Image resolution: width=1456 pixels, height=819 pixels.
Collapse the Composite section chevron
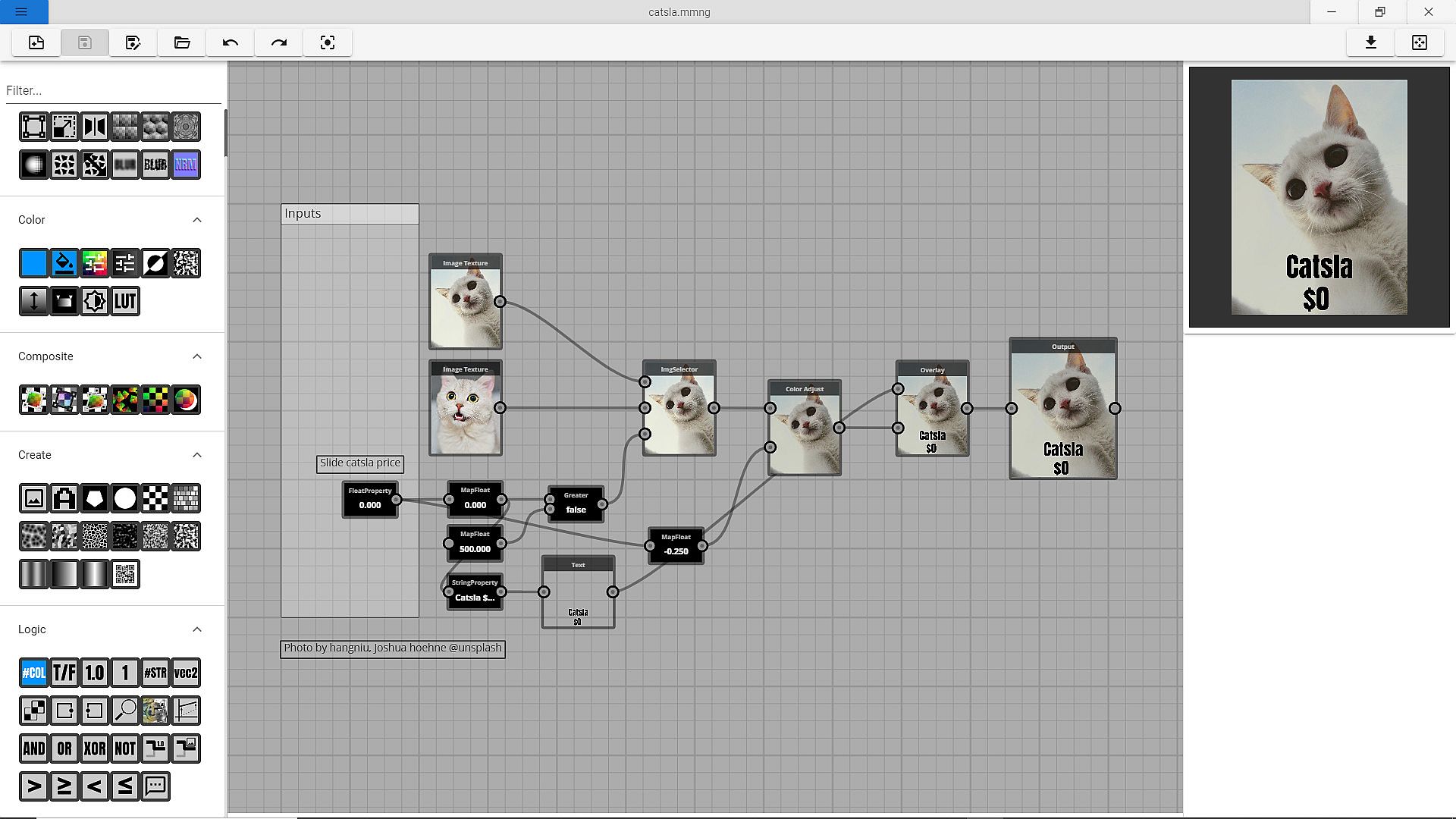pyautogui.click(x=197, y=356)
